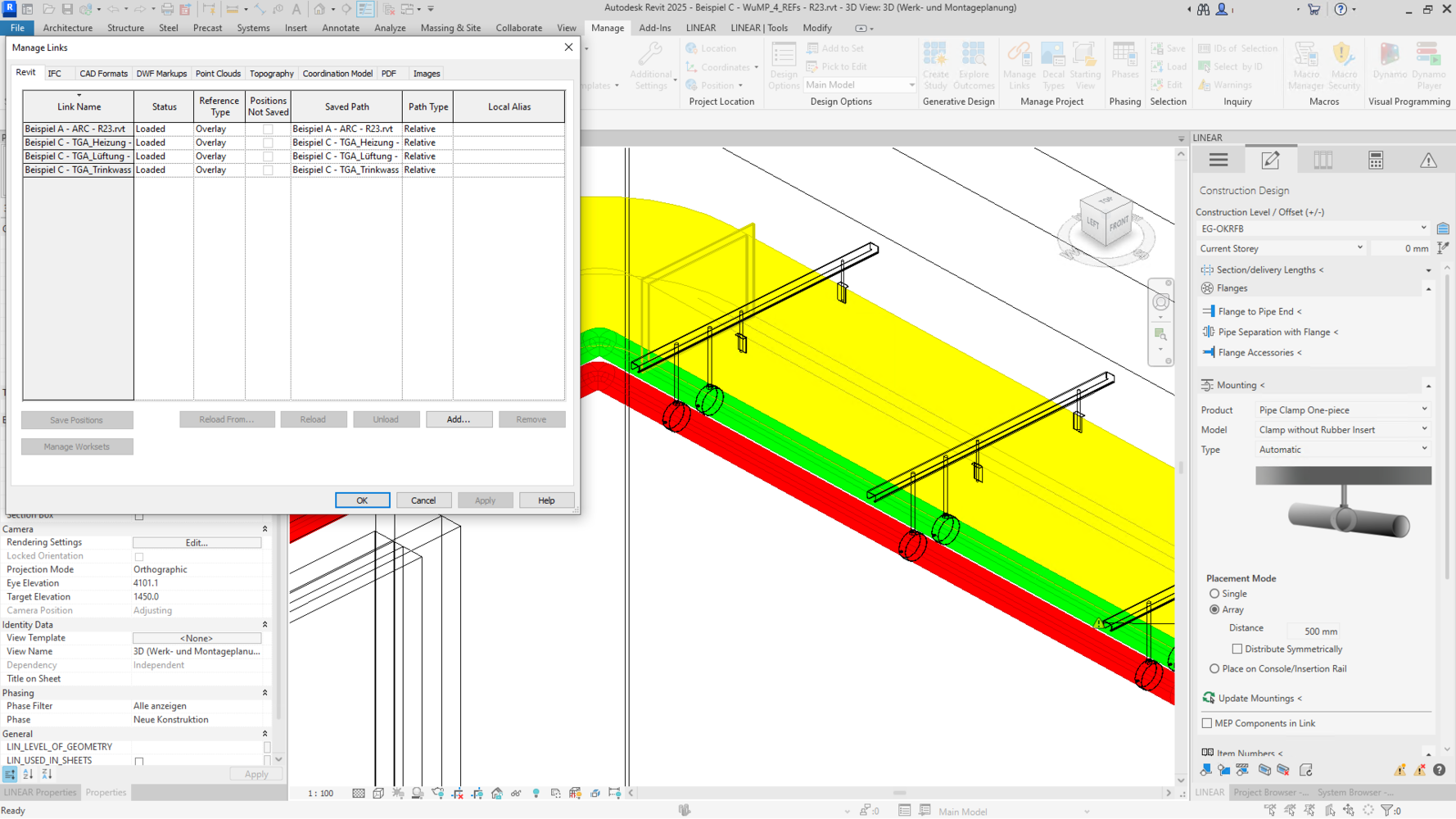Open the LINEAR panel warnings triangle icon
1456x819 pixels.
tap(1428, 161)
